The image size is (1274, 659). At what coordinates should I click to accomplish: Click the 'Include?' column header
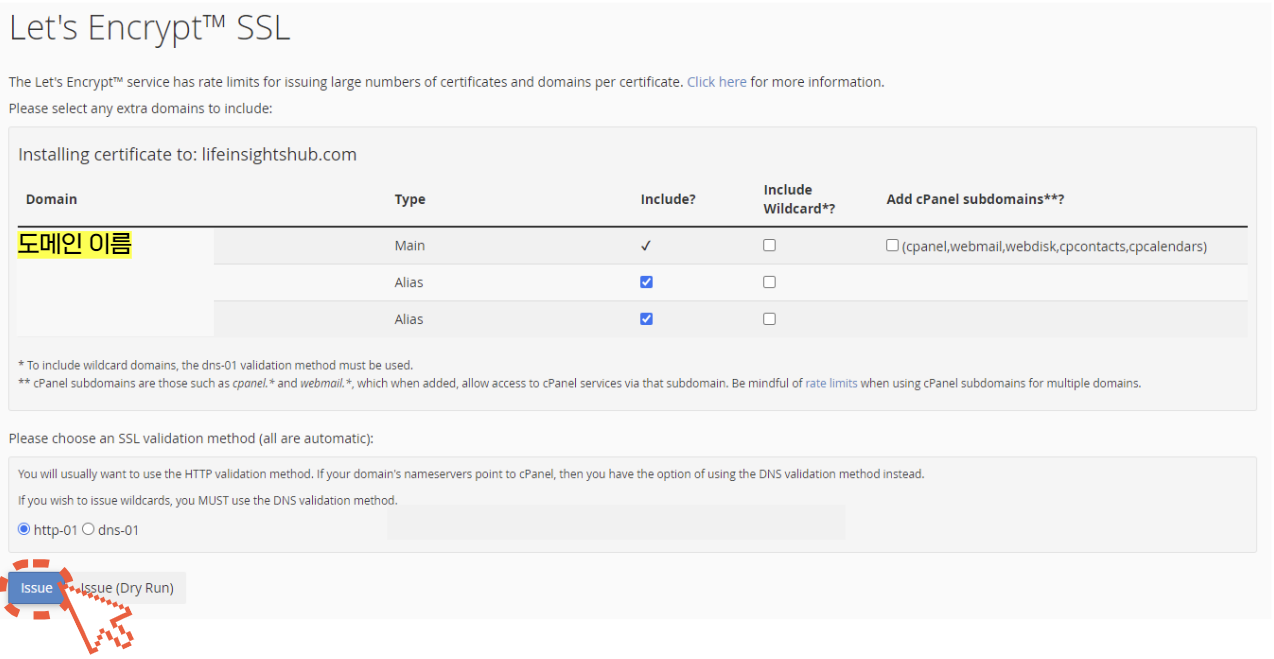(668, 199)
